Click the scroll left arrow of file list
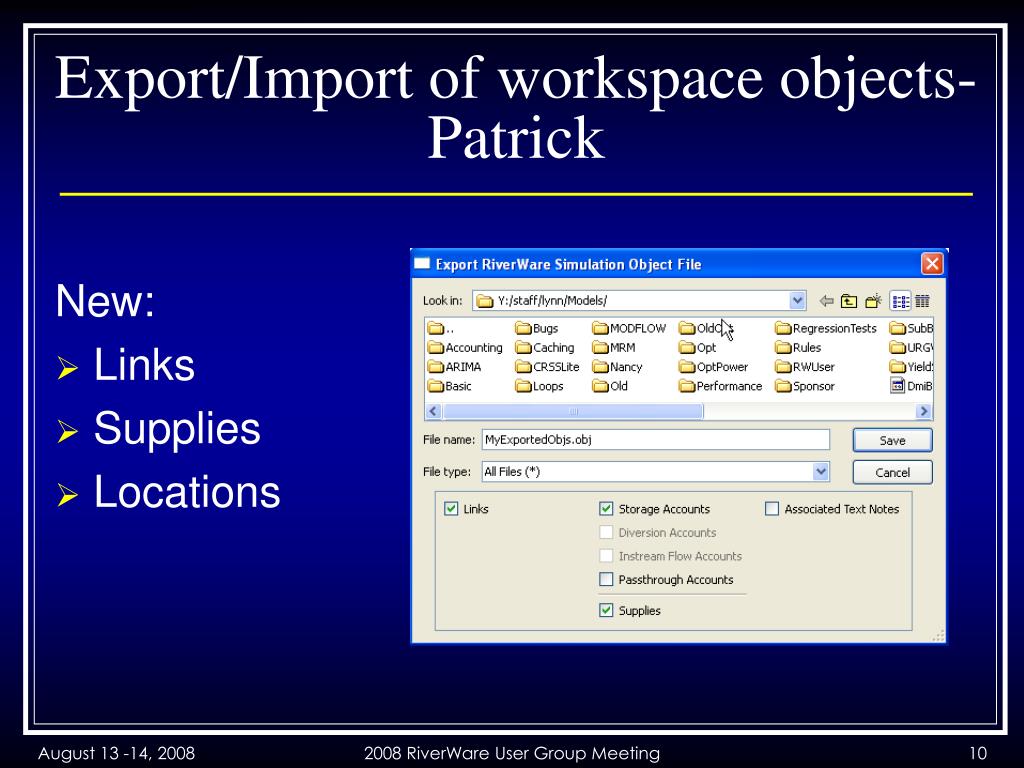The width and height of the screenshot is (1024, 768). coord(434,411)
